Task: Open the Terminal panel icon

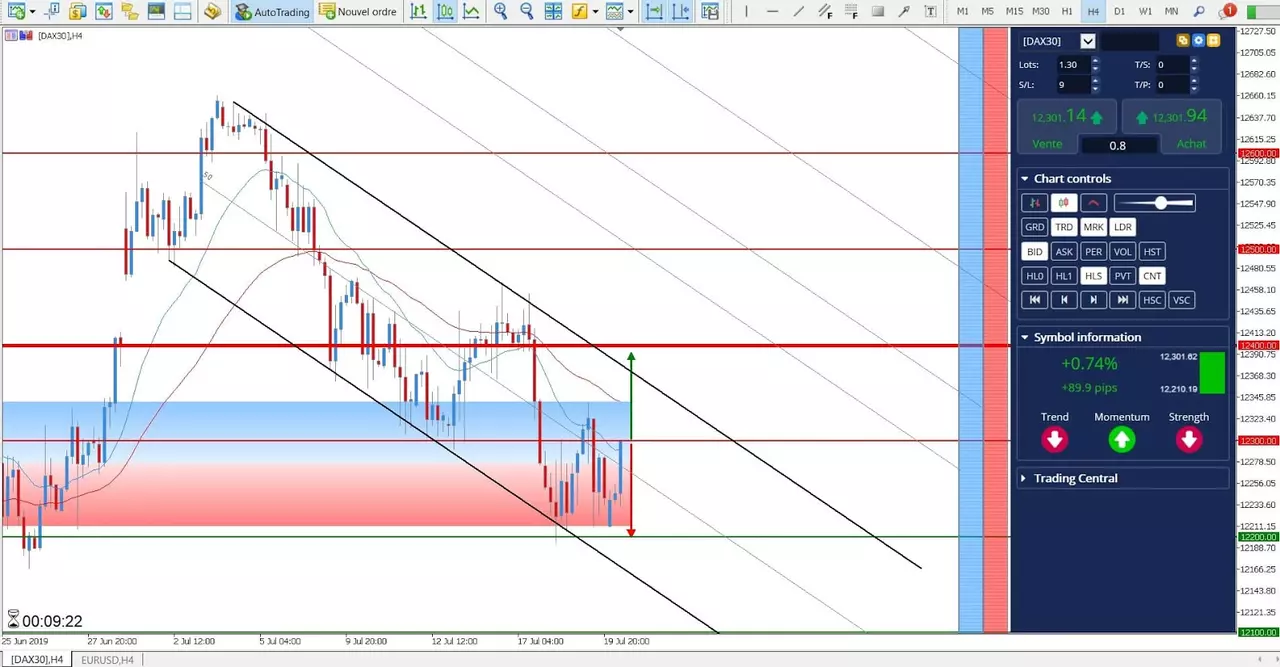Action: (156, 12)
